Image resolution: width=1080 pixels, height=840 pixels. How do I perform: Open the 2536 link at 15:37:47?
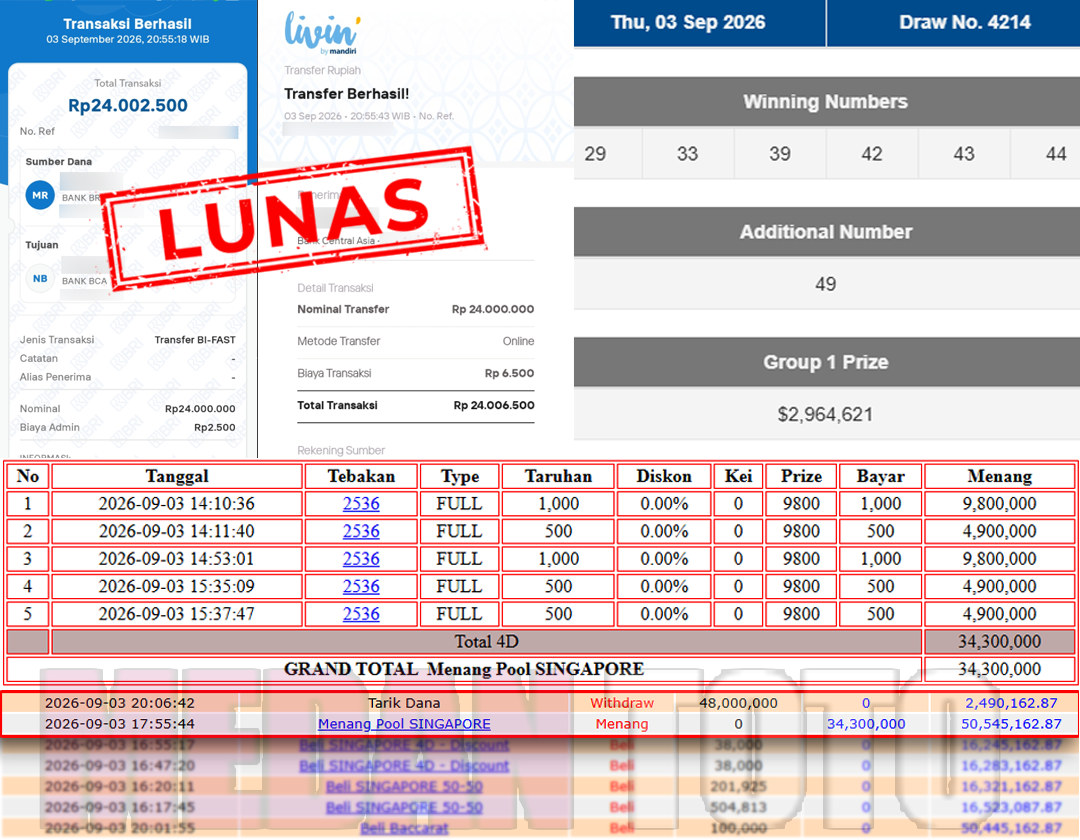361,613
